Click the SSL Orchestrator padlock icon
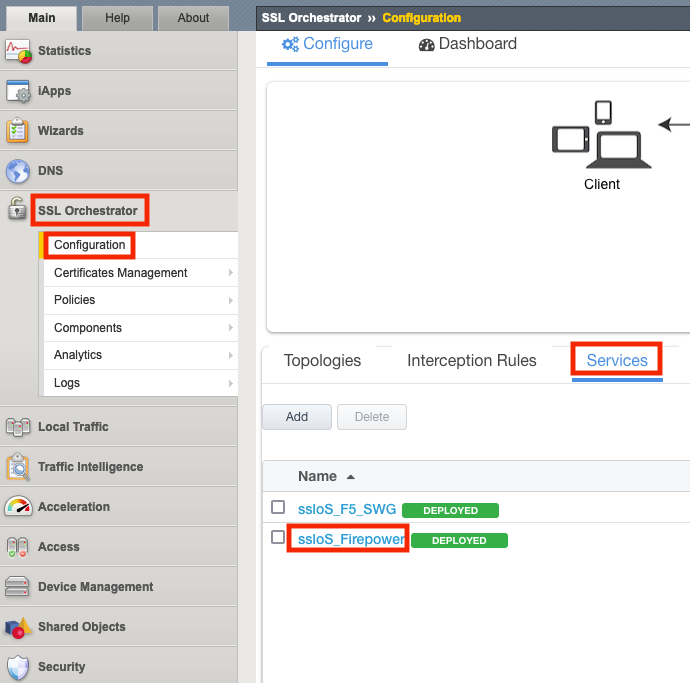This screenshot has width=690, height=683. (17, 209)
